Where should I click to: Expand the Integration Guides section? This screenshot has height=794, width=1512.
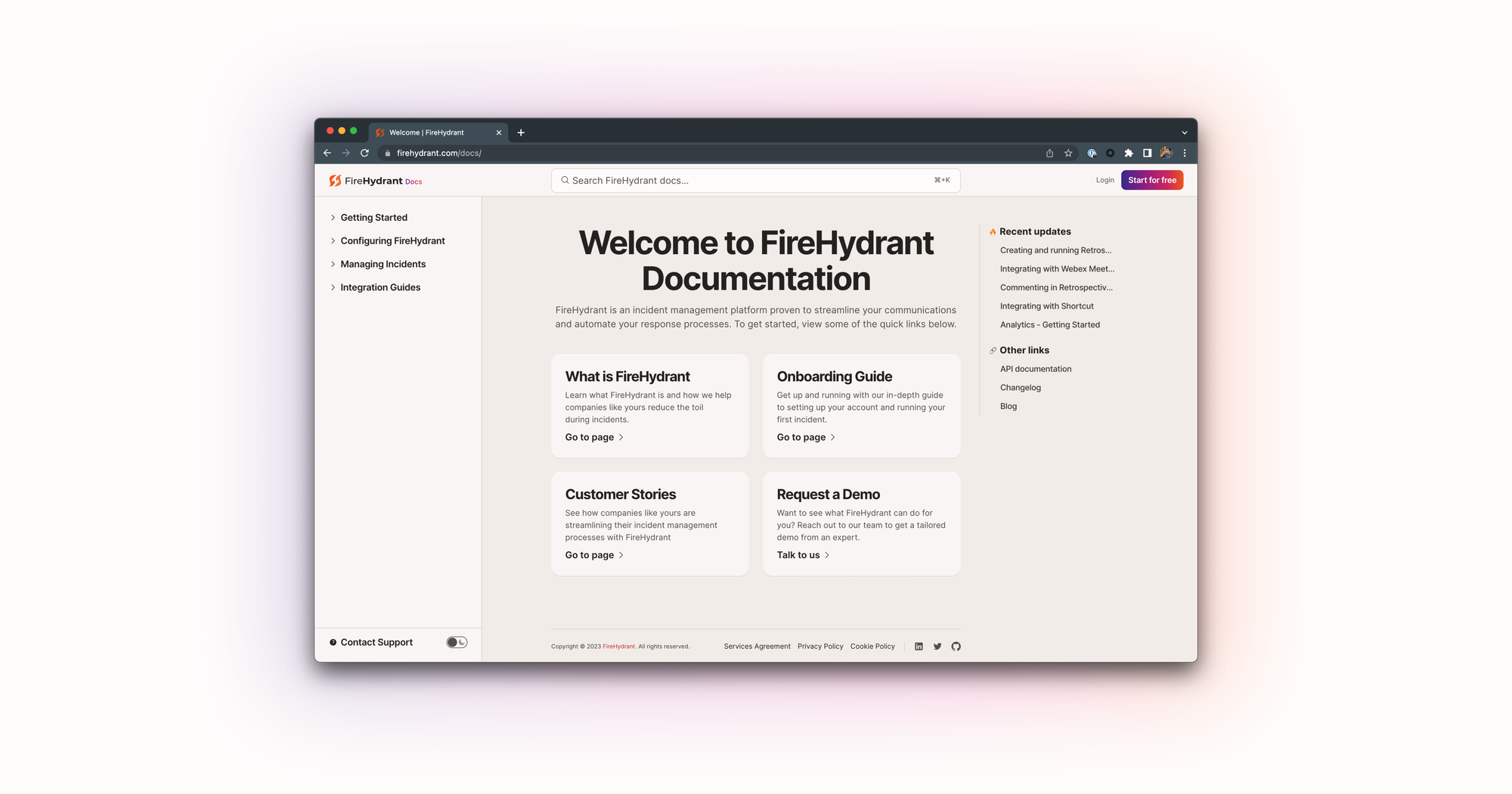(380, 287)
